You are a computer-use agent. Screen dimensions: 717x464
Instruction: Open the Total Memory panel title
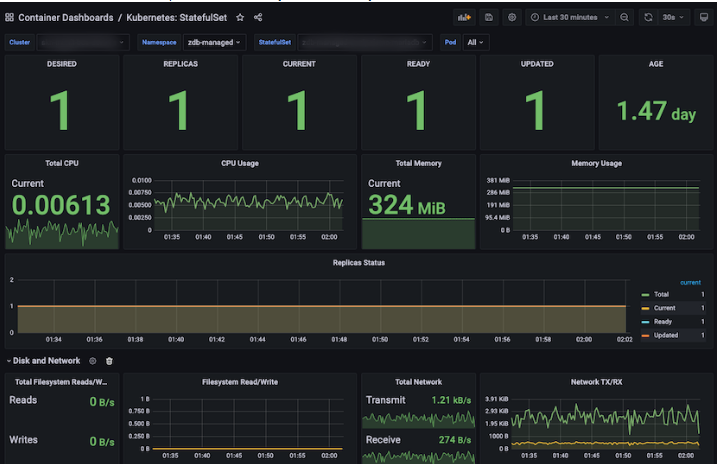tap(418, 163)
